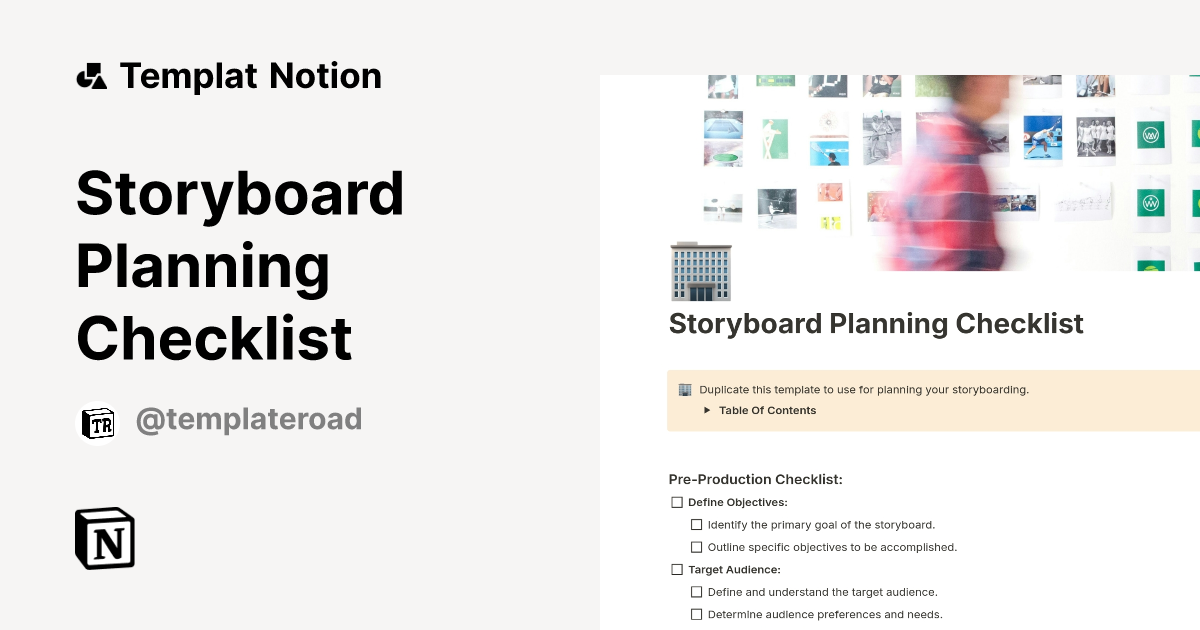Click the 'Pre-Production Checklist:' heading
Image resolution: width=1200 pixels, height=630 pixels.
(755, 479)
